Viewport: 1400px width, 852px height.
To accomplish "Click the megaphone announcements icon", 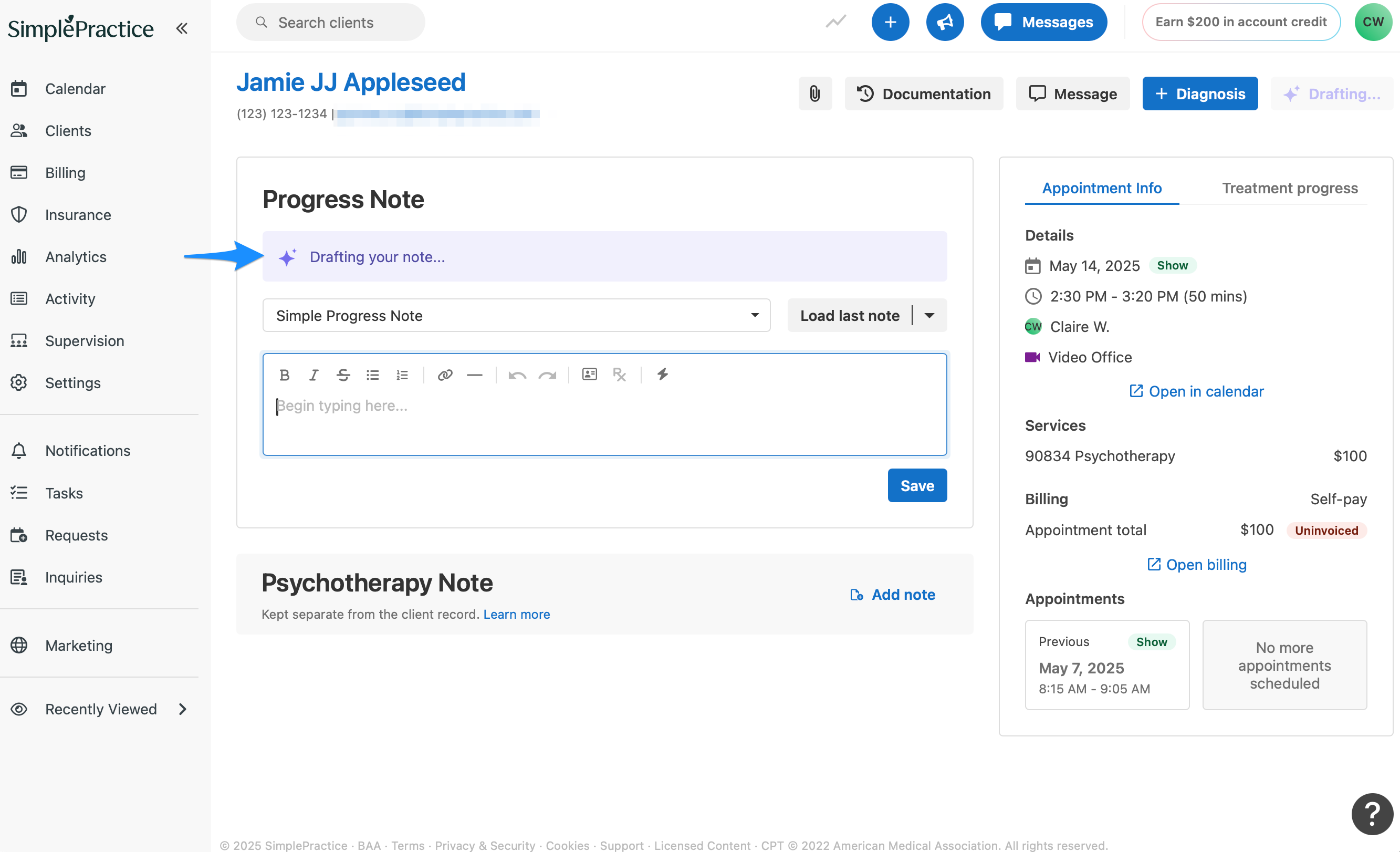I will (x=945, y=22).
